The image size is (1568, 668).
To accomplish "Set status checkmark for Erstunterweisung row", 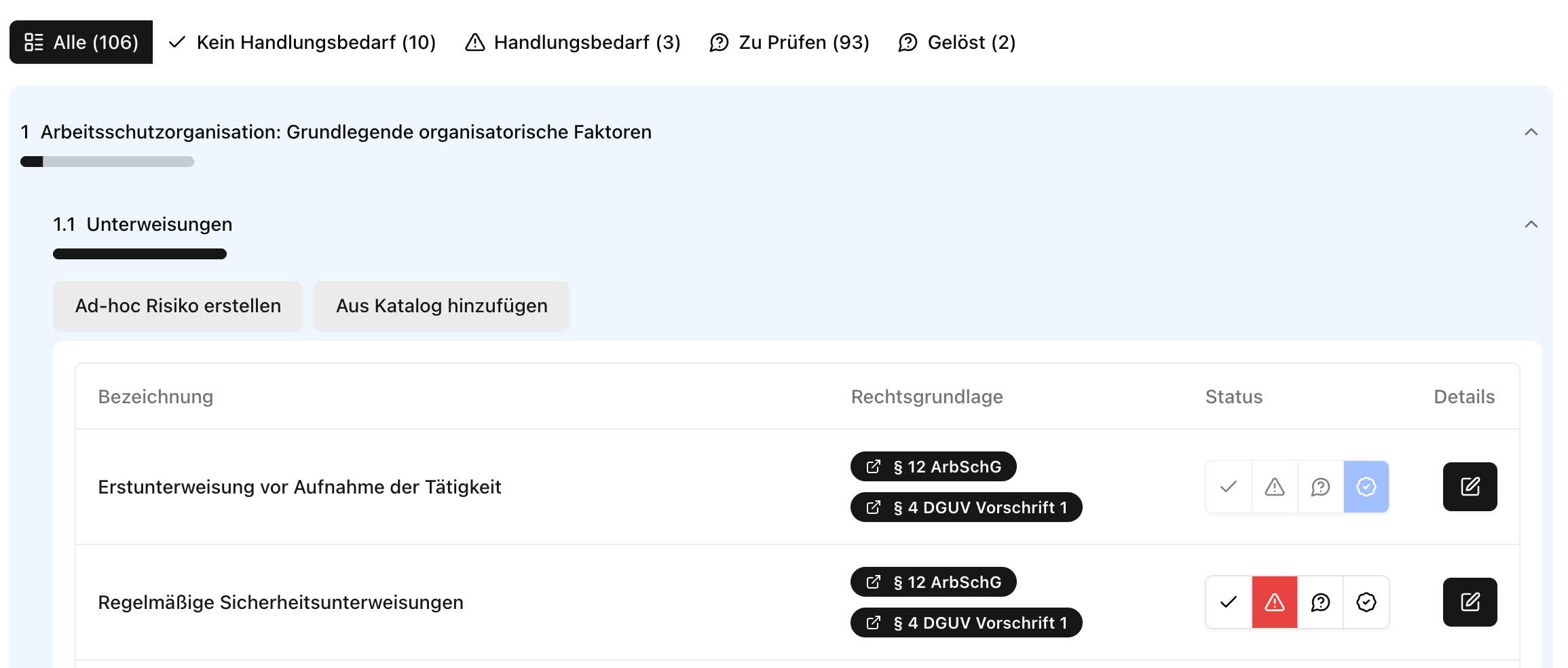I will click(x=1227, y=487).
